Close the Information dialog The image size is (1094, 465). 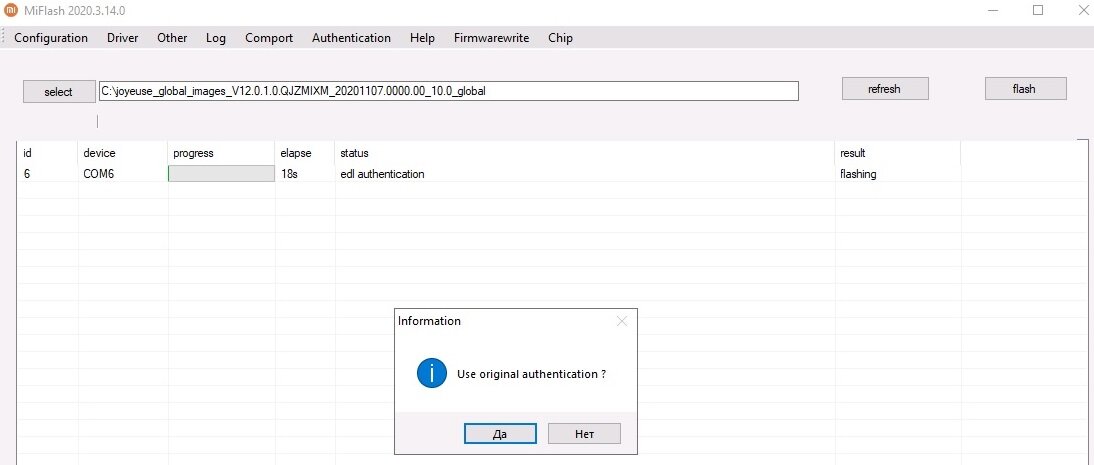pos(622,321)
